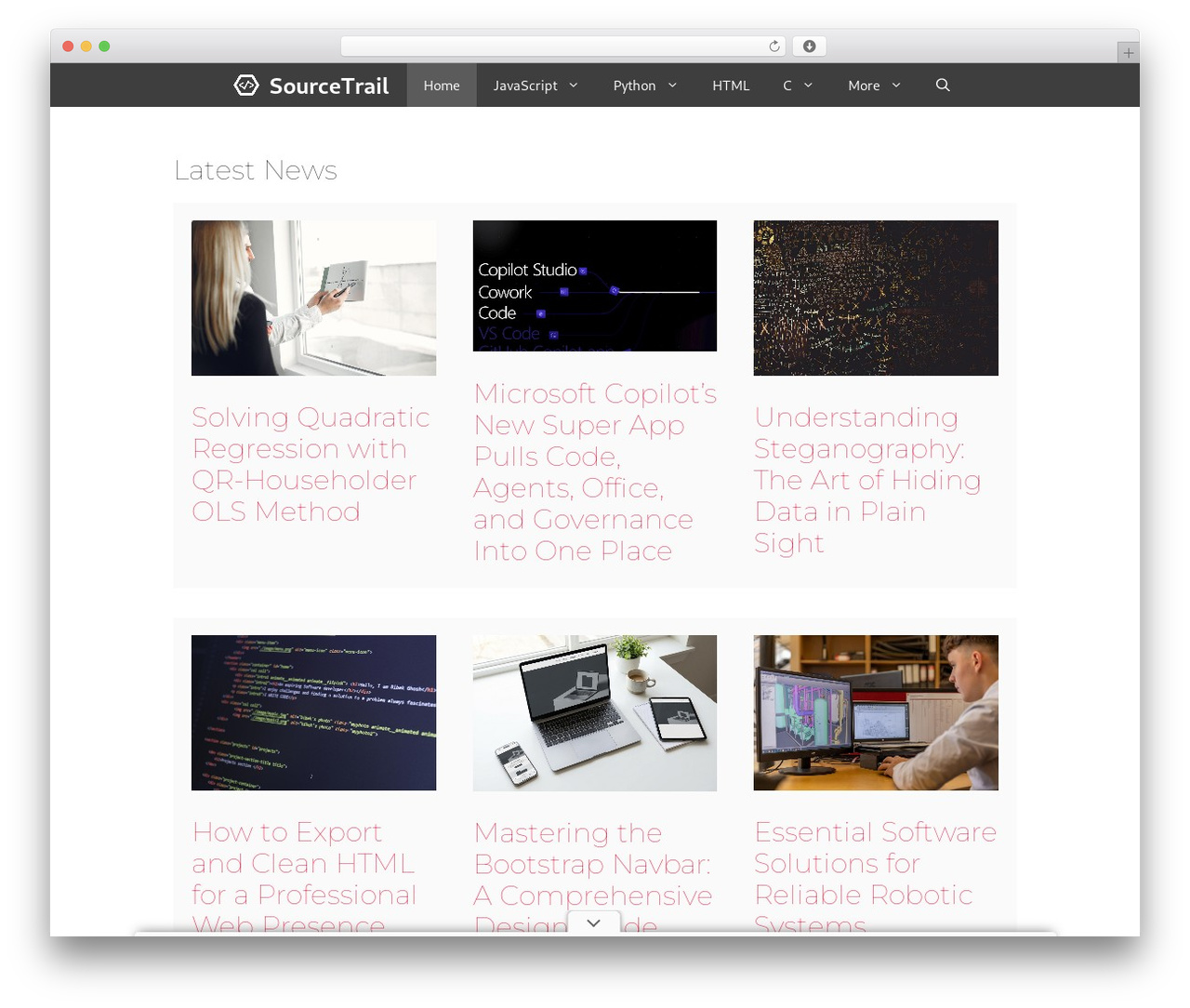Expand the Python menu chevron
Screen dimensions: 1190x1008
(x=672, y=85)
